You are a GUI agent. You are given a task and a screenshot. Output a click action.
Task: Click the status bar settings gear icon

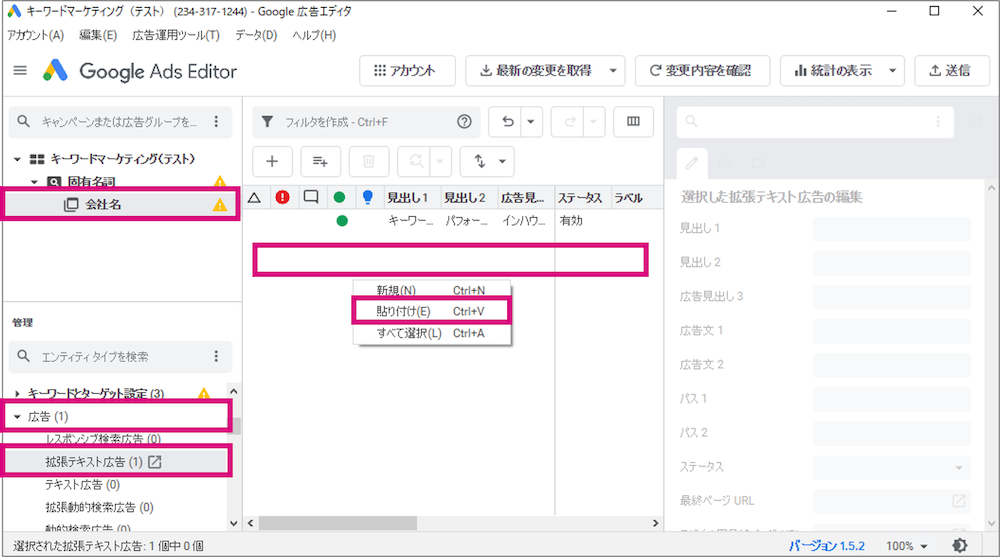[959, 546]
